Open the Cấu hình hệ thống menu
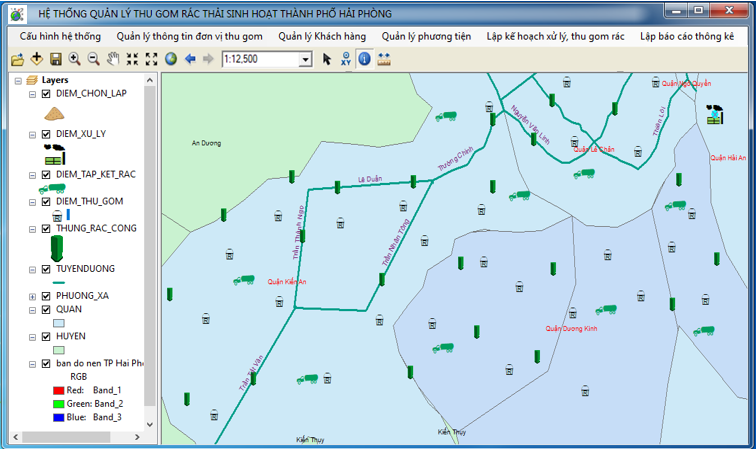 [x=61, y=36]
